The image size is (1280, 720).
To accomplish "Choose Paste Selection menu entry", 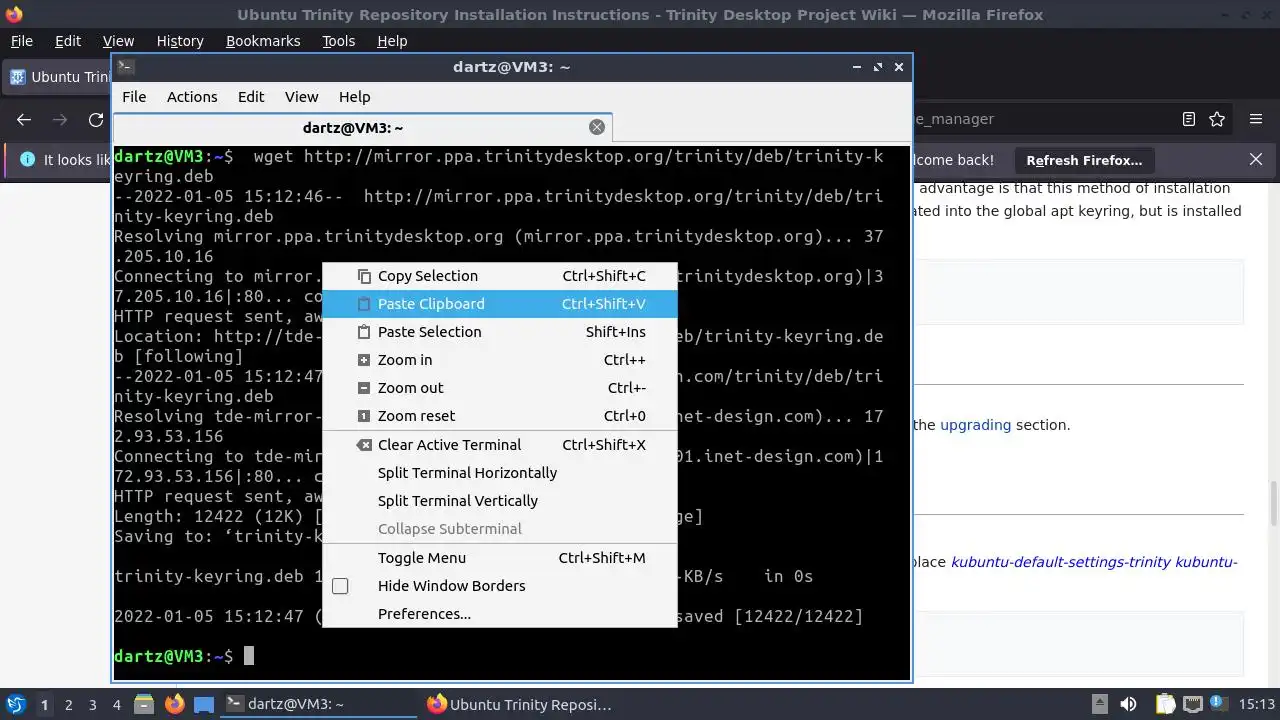I will coord(499,332).
